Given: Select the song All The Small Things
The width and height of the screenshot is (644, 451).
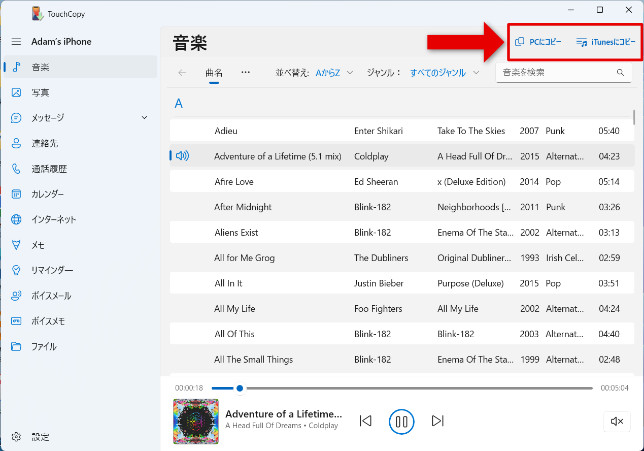Looking at the screenshot, I should pyautogui.click(x=402, y=359).
